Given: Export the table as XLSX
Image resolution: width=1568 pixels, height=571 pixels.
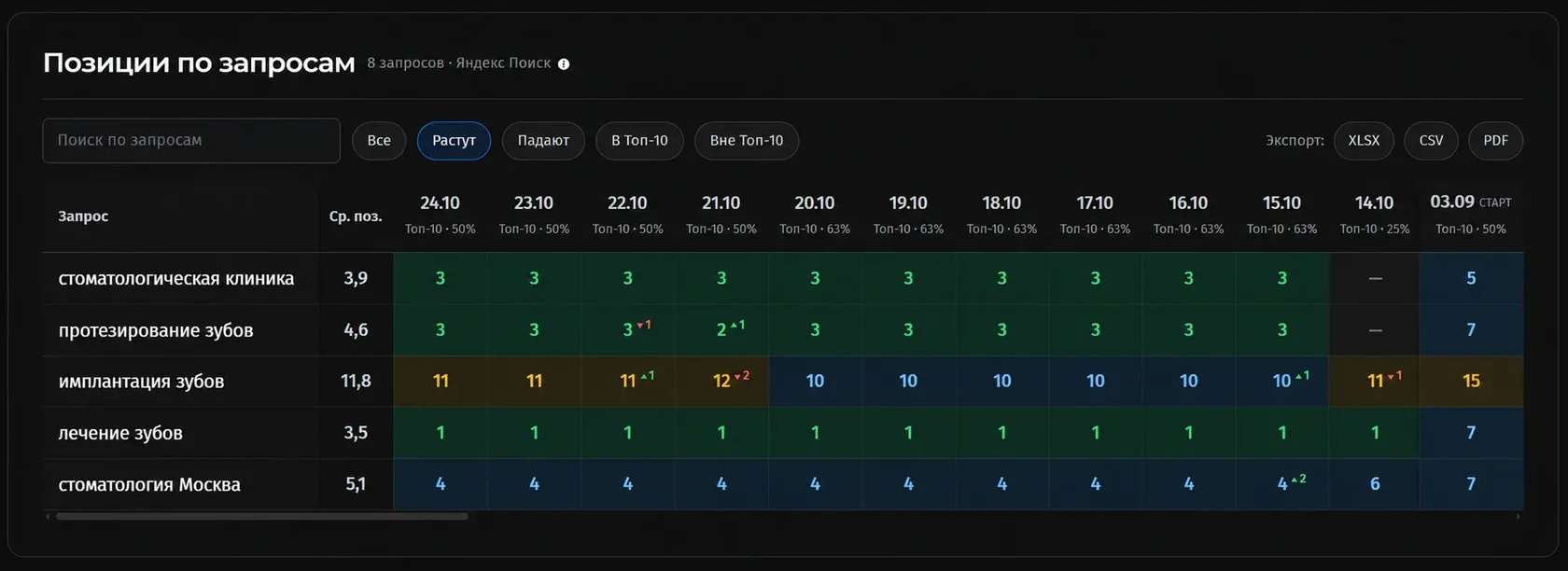Looking at the screenshot, I should point(1364,141).
